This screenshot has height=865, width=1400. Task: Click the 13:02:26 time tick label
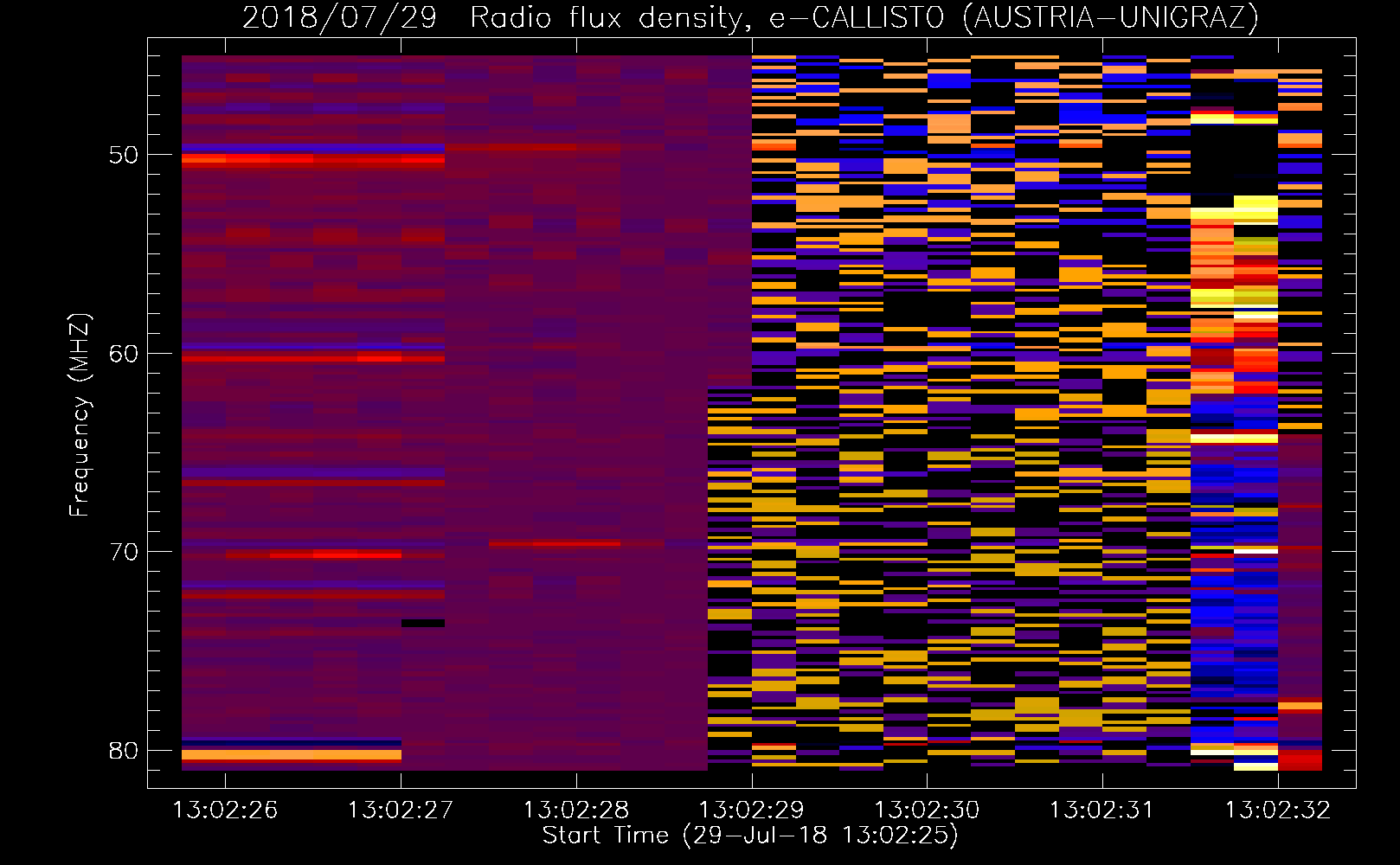point(225,810)
